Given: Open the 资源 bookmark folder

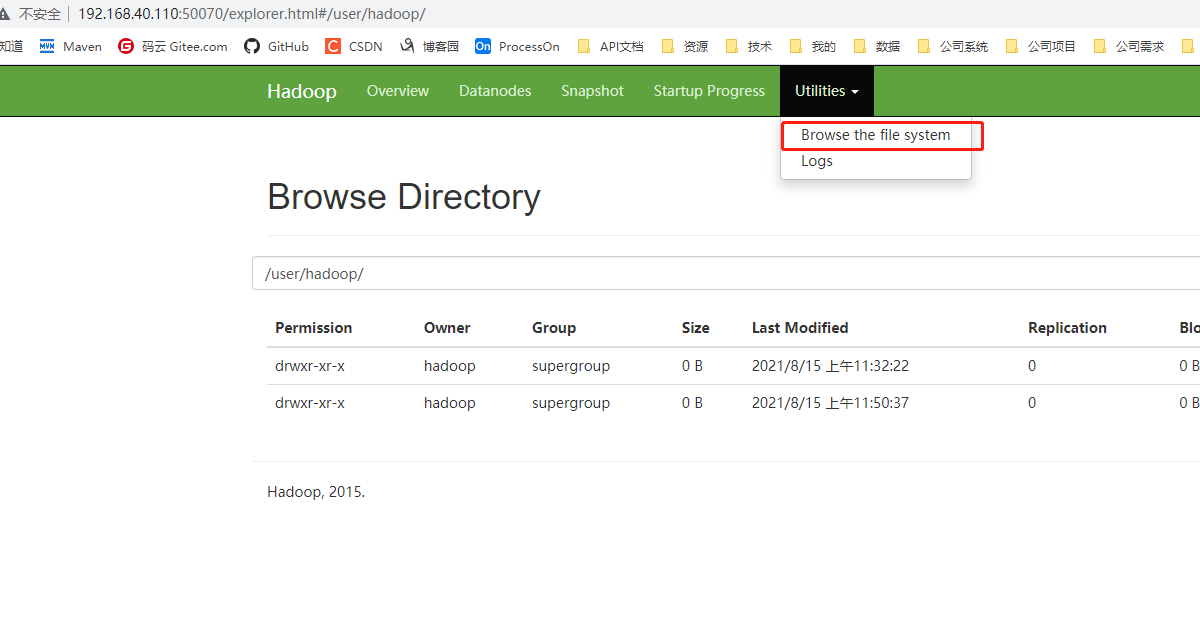Looking at the screenshot, I should [685, 46].
